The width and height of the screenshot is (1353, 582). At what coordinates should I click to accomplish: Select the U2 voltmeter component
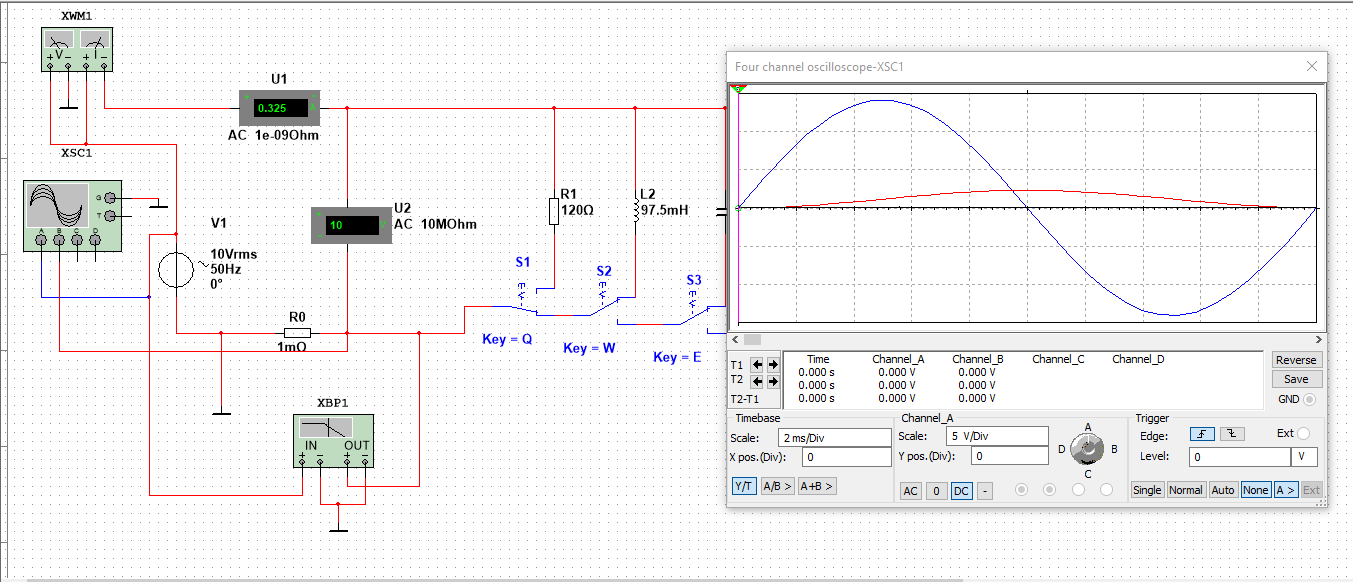pos(351,225)
